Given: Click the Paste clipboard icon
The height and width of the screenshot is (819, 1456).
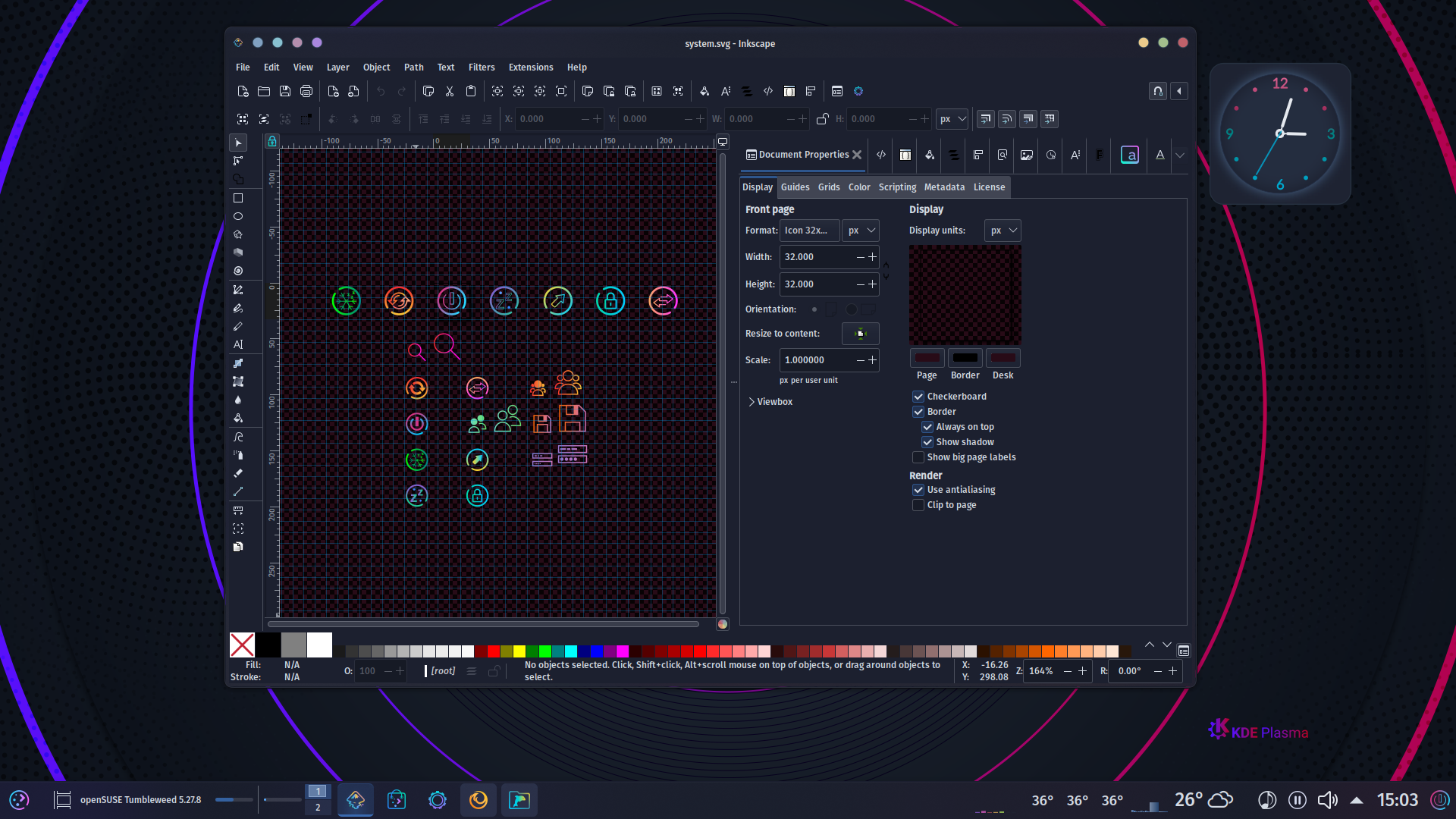Looking at the screenshot, I should (471, 91).
